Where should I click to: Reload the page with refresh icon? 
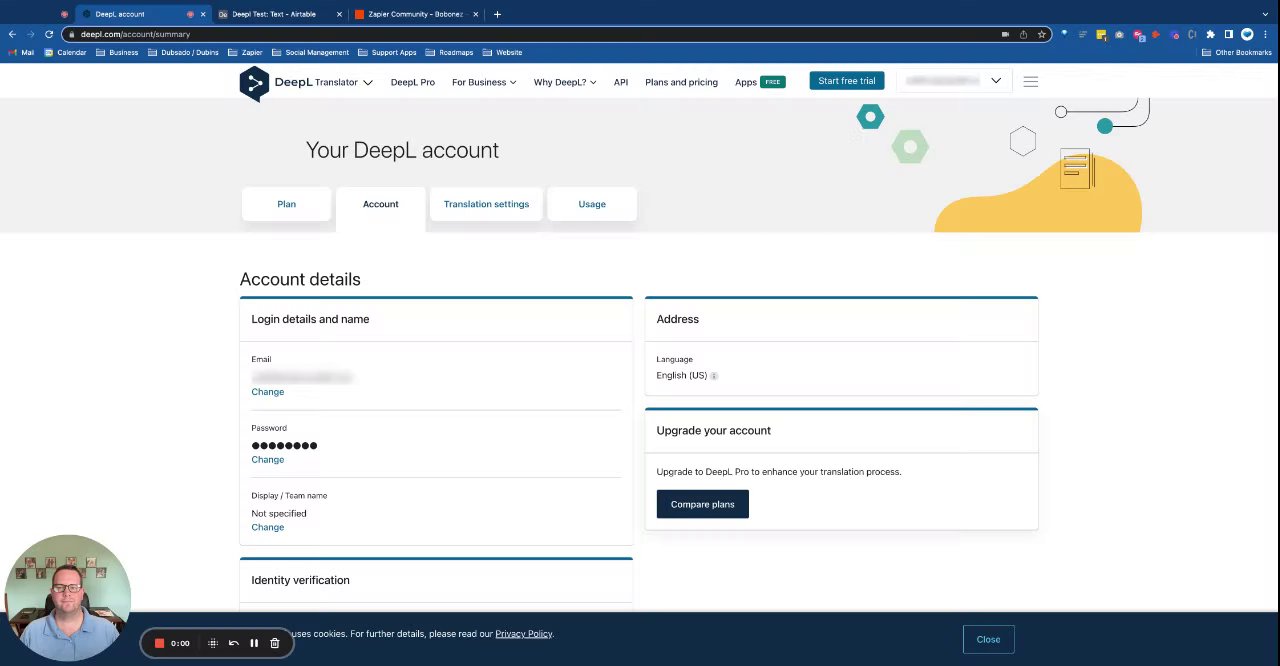(x=48, y=34)
